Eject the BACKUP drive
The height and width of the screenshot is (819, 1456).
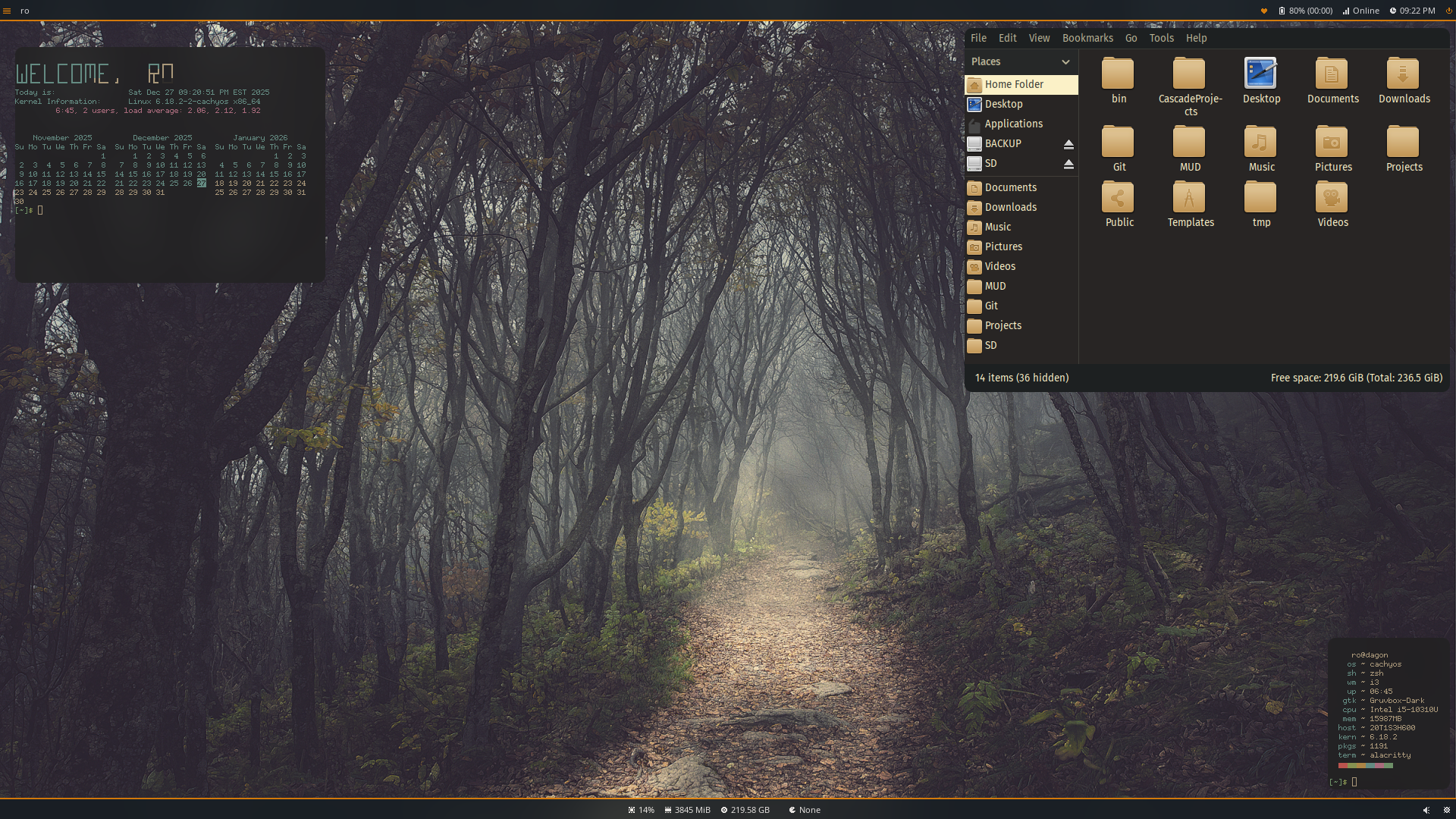click(1068, 144)
